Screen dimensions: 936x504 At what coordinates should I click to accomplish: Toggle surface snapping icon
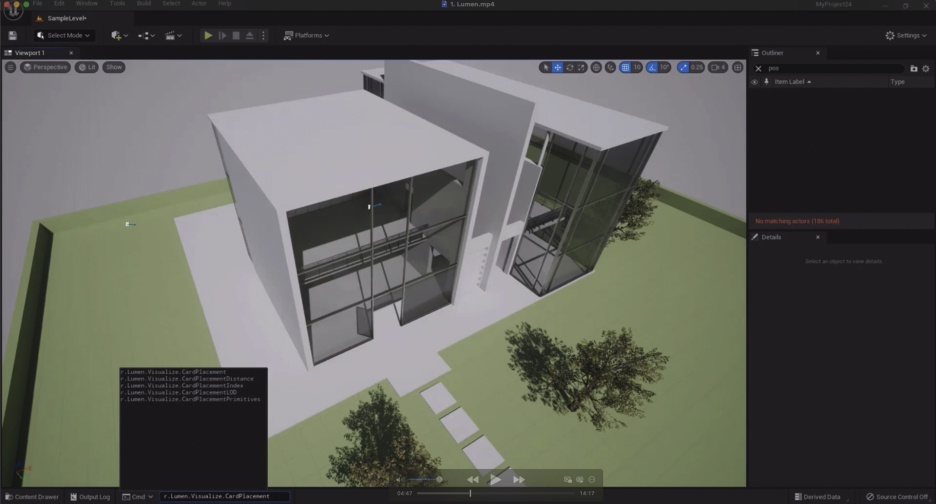[610, 67]
